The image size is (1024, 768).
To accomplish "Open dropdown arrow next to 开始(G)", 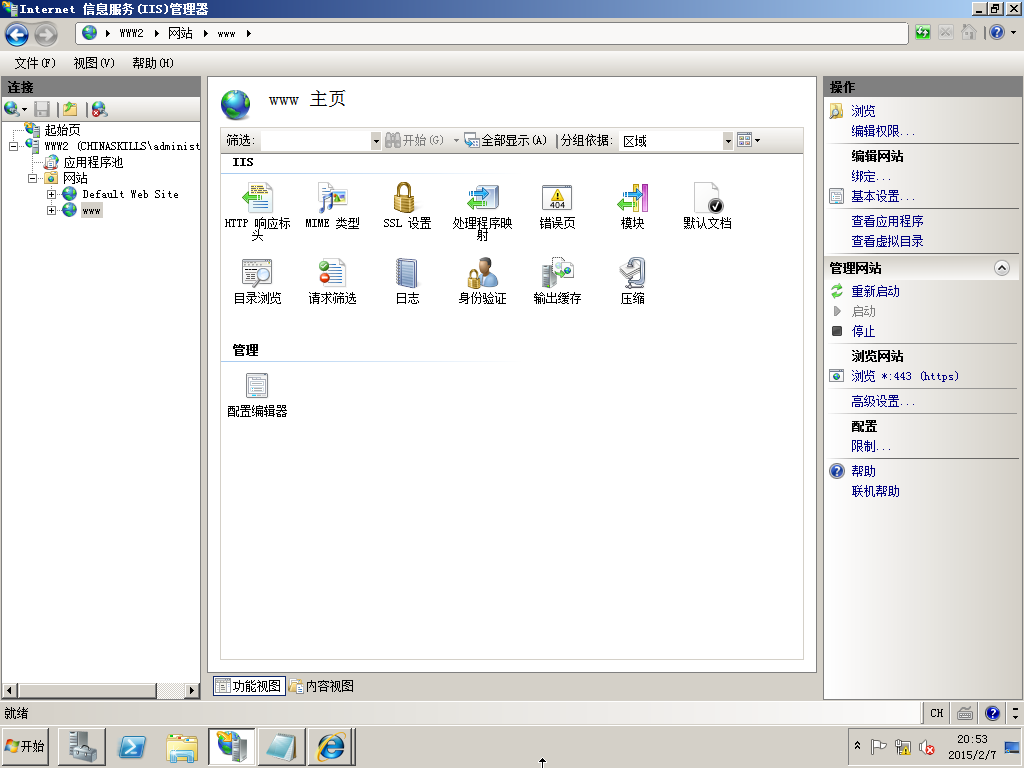I will coord(456,140).
